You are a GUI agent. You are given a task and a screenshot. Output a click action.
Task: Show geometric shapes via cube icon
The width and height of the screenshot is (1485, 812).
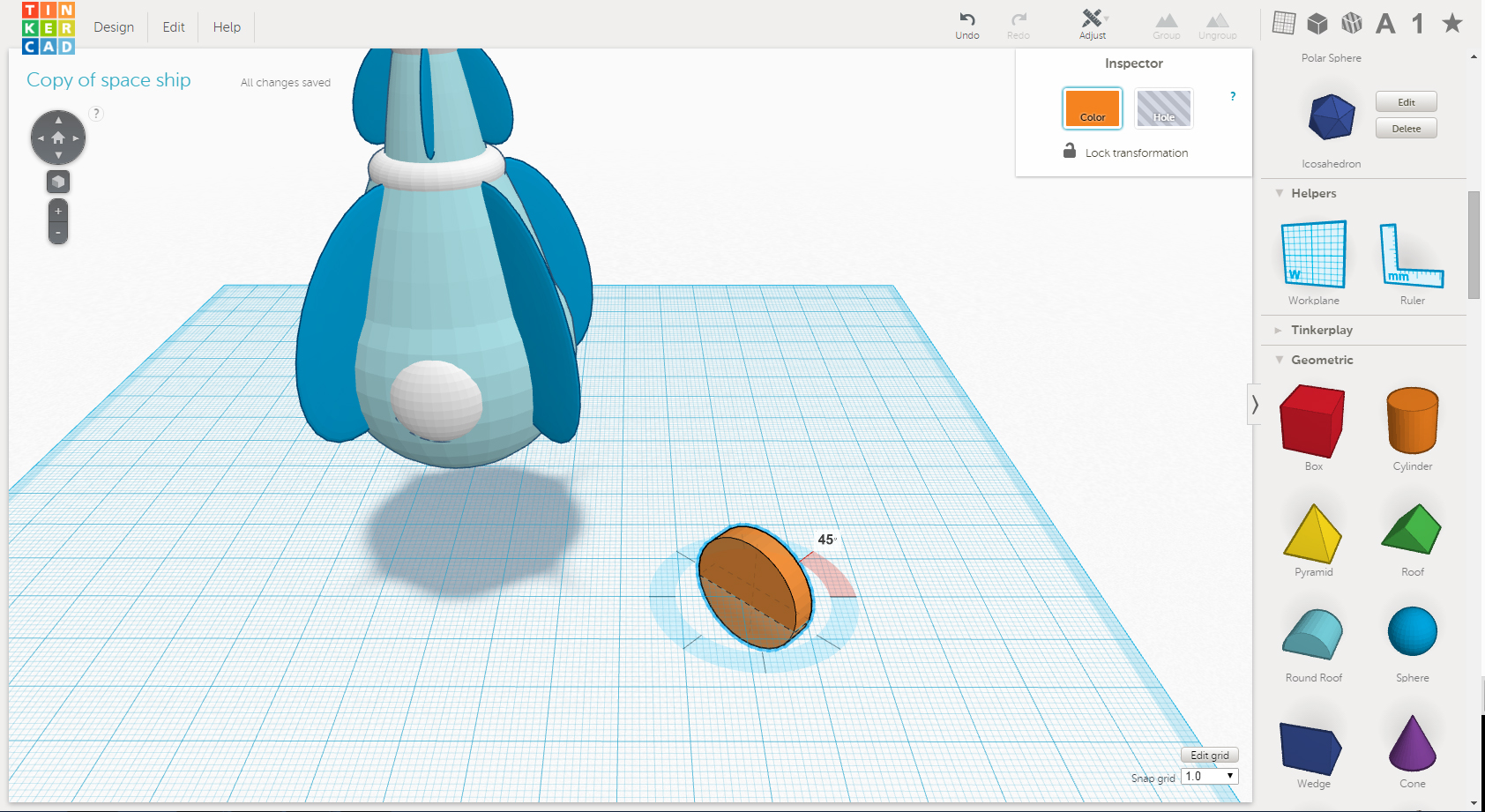(x=1317, y=23)
